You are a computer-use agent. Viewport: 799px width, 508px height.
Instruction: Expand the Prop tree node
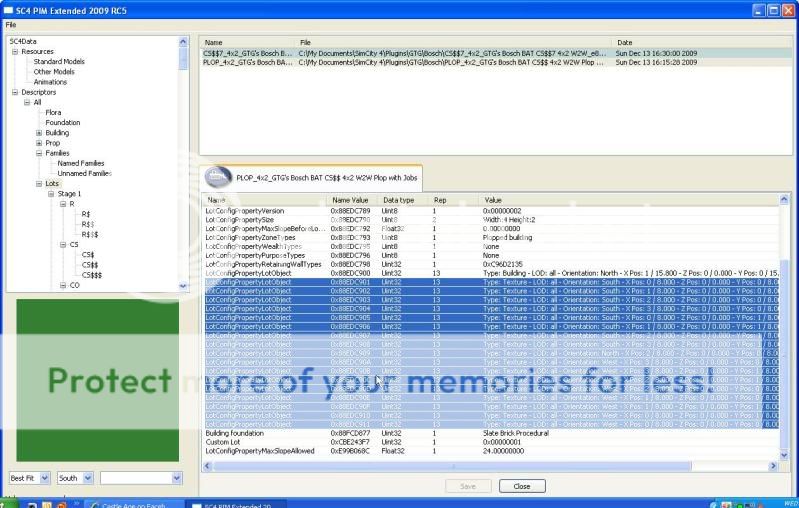[39, 143]
